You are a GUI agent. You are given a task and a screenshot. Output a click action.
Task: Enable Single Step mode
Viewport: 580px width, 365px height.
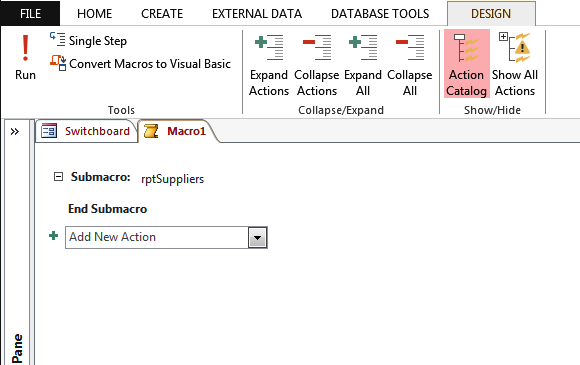(88, 40)
